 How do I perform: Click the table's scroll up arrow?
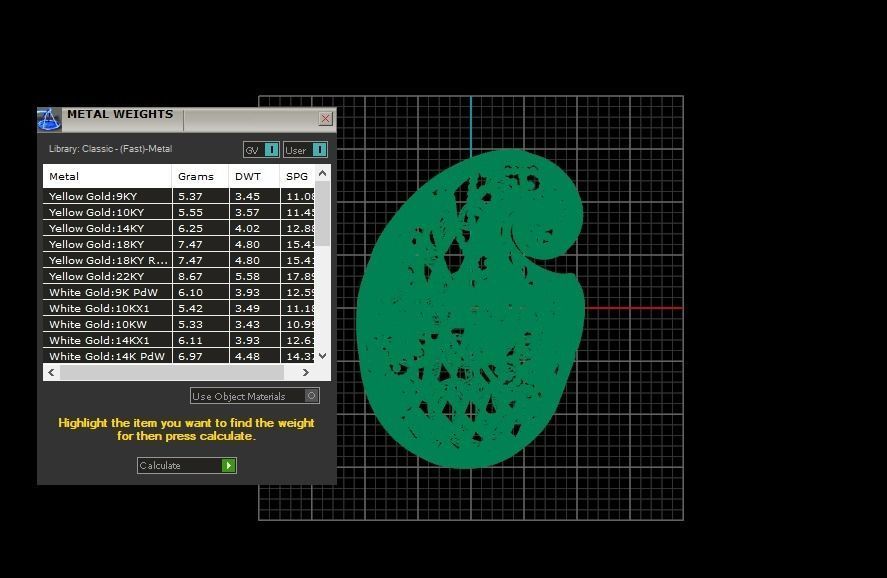[322, 173]
